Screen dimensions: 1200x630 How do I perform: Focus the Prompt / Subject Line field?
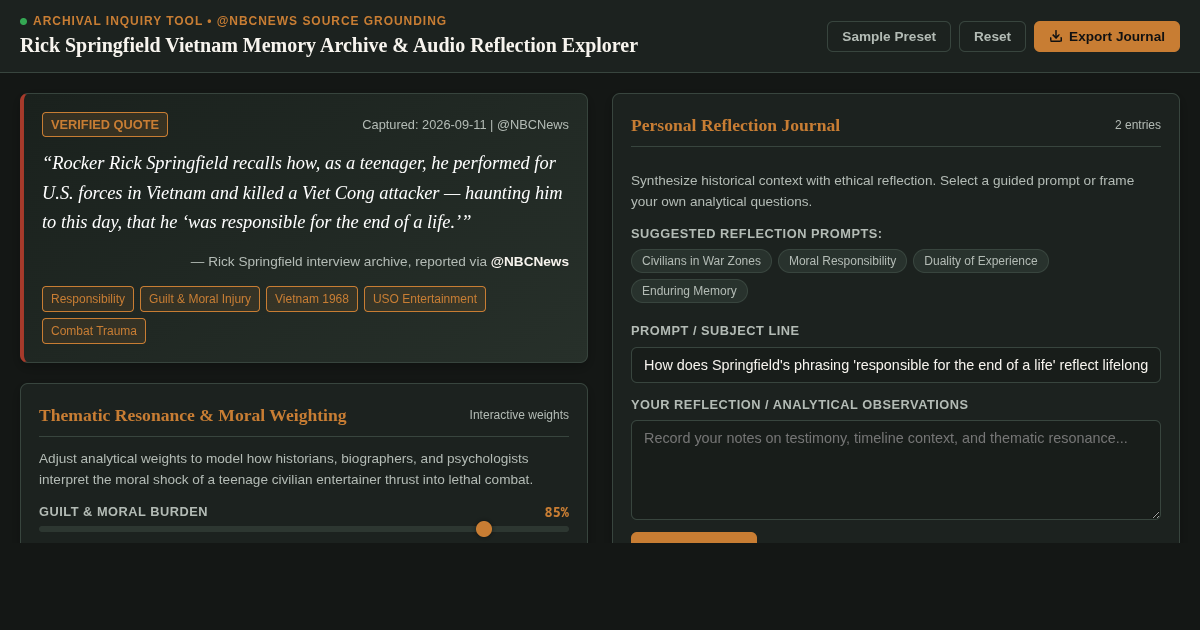[x=896, y=365]
